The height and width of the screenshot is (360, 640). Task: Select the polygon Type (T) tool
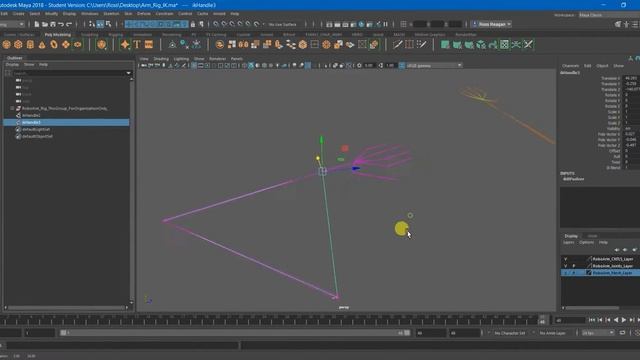pyautogui.click(x=137, y=44)
